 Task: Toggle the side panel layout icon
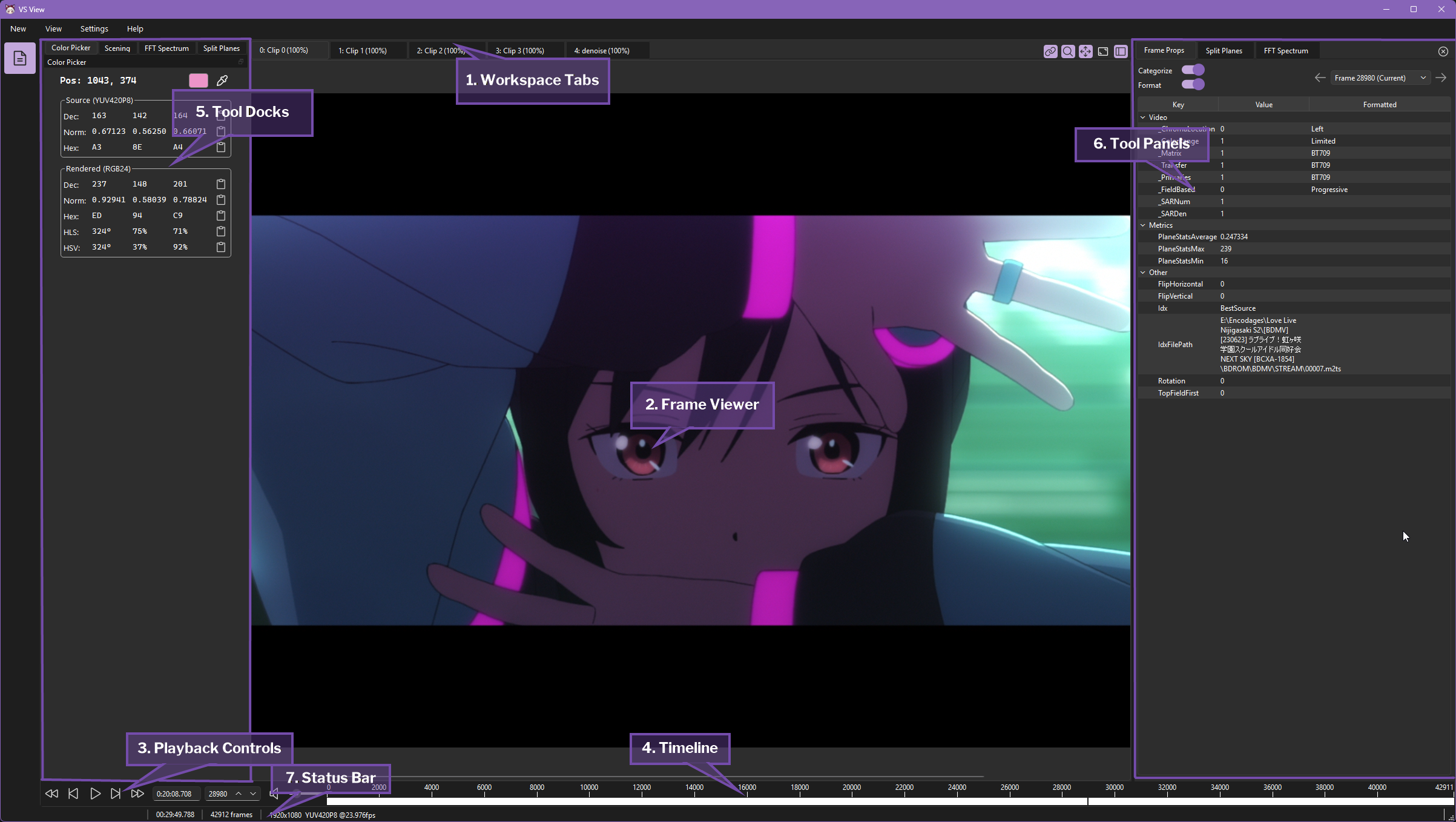coord(1121,51)
